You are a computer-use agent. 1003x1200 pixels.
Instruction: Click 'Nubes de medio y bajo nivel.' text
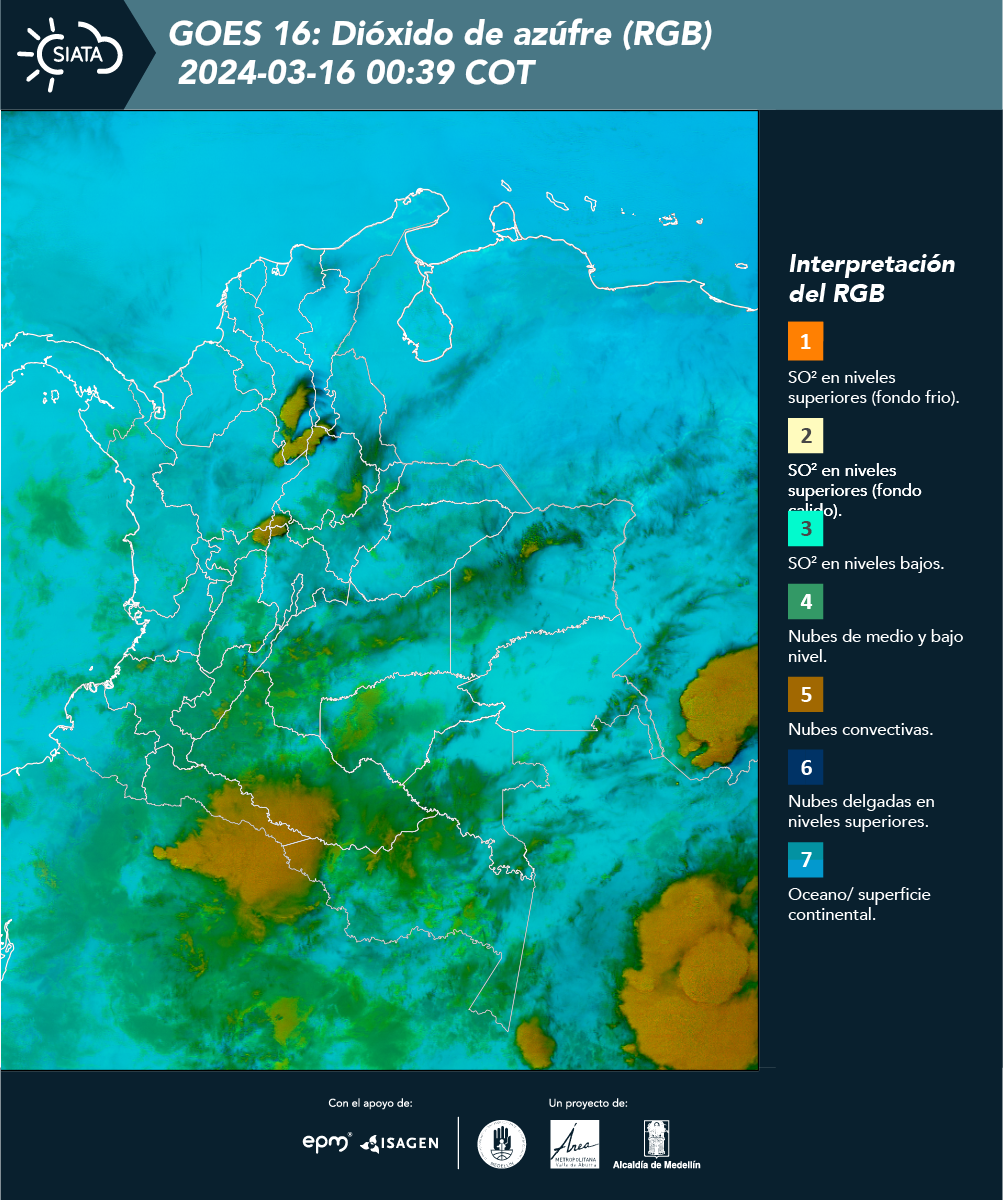876,646
